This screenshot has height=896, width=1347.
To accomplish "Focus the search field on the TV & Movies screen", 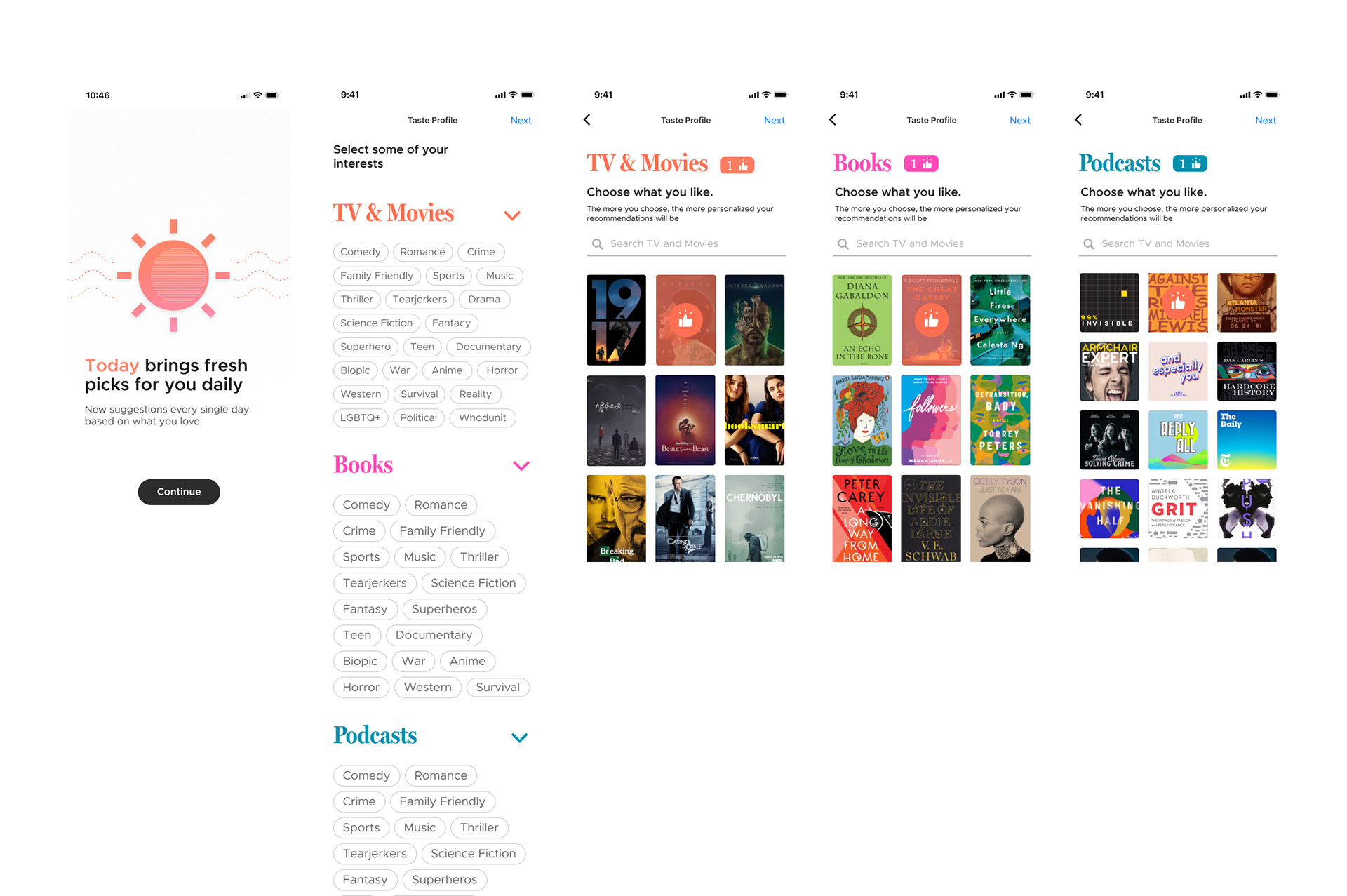I will coord(686,244).
